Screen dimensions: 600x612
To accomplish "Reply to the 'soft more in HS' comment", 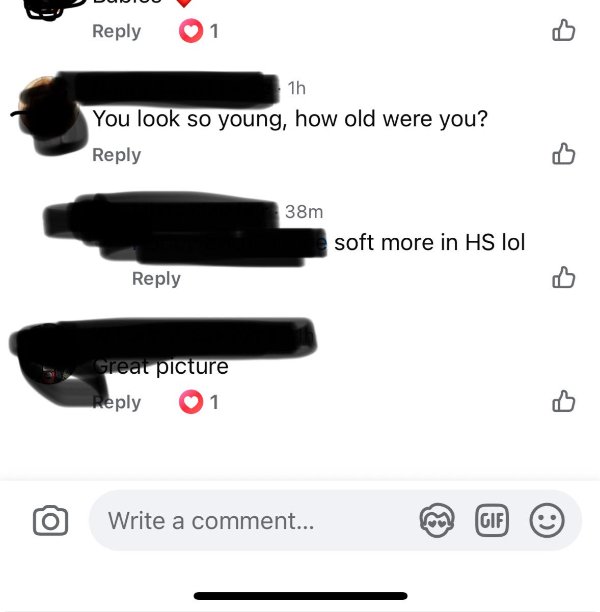I will tap(156, 279).
